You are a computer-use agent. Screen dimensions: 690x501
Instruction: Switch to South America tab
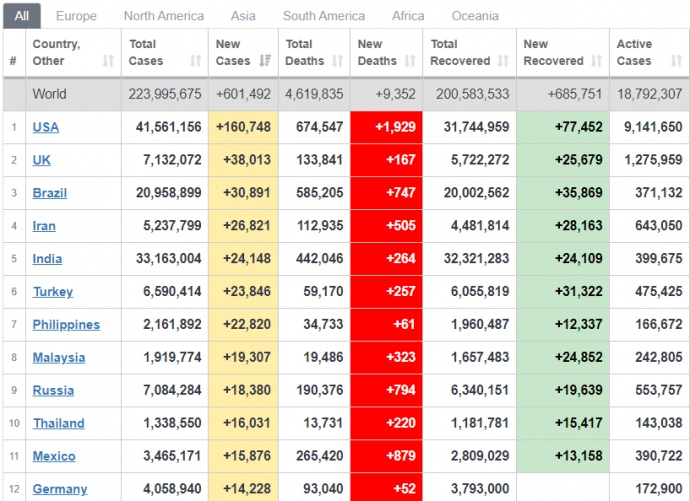pyautogui.click(x=324, y=16)
